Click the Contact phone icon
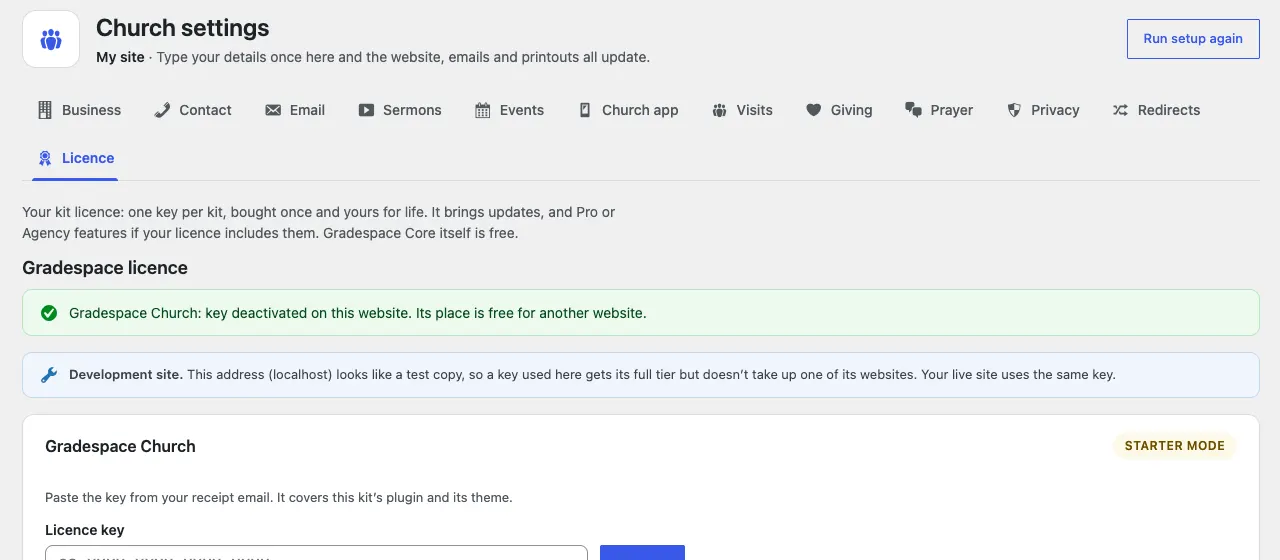The height and width of the screenshot is (560, 1280). pyautogui.click(x=162, y=110)
